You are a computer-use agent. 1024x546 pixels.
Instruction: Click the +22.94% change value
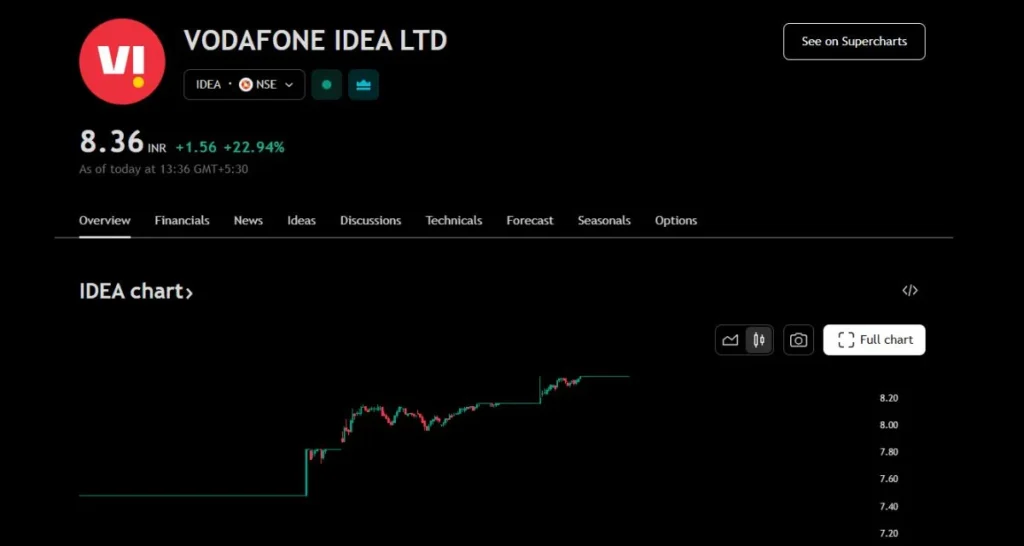click(254, 148)
